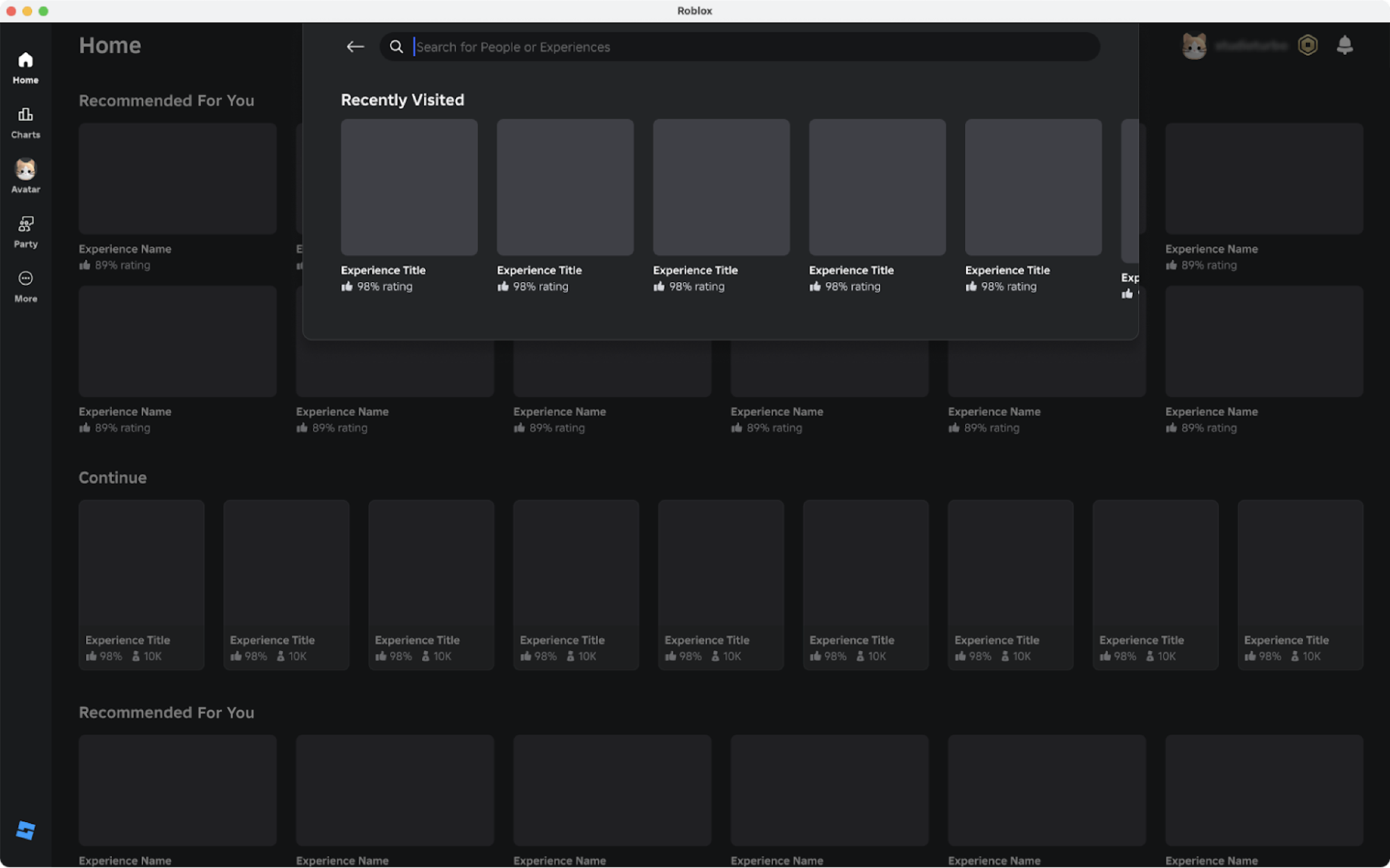This screenshot has height=868, width=1390.
Task: Open the Charts section from the sidebar
Action: pyautogui.click(x=25, y=122)
